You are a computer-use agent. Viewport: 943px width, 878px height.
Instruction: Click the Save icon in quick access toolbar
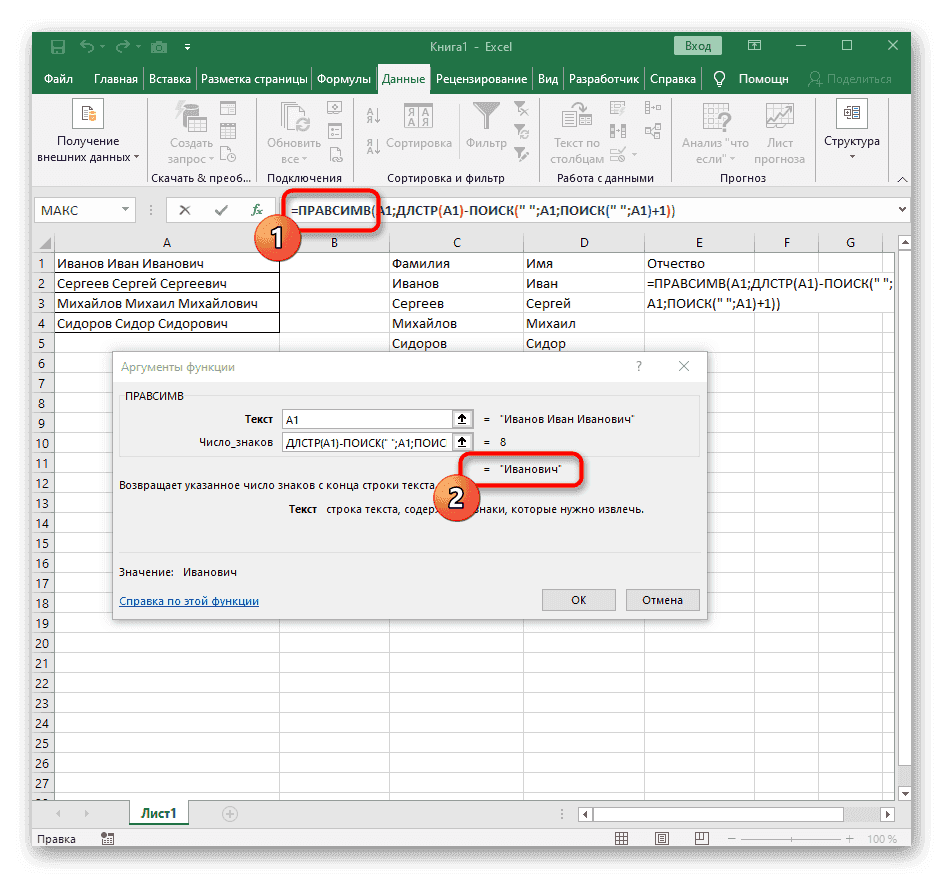pos(57,46)
